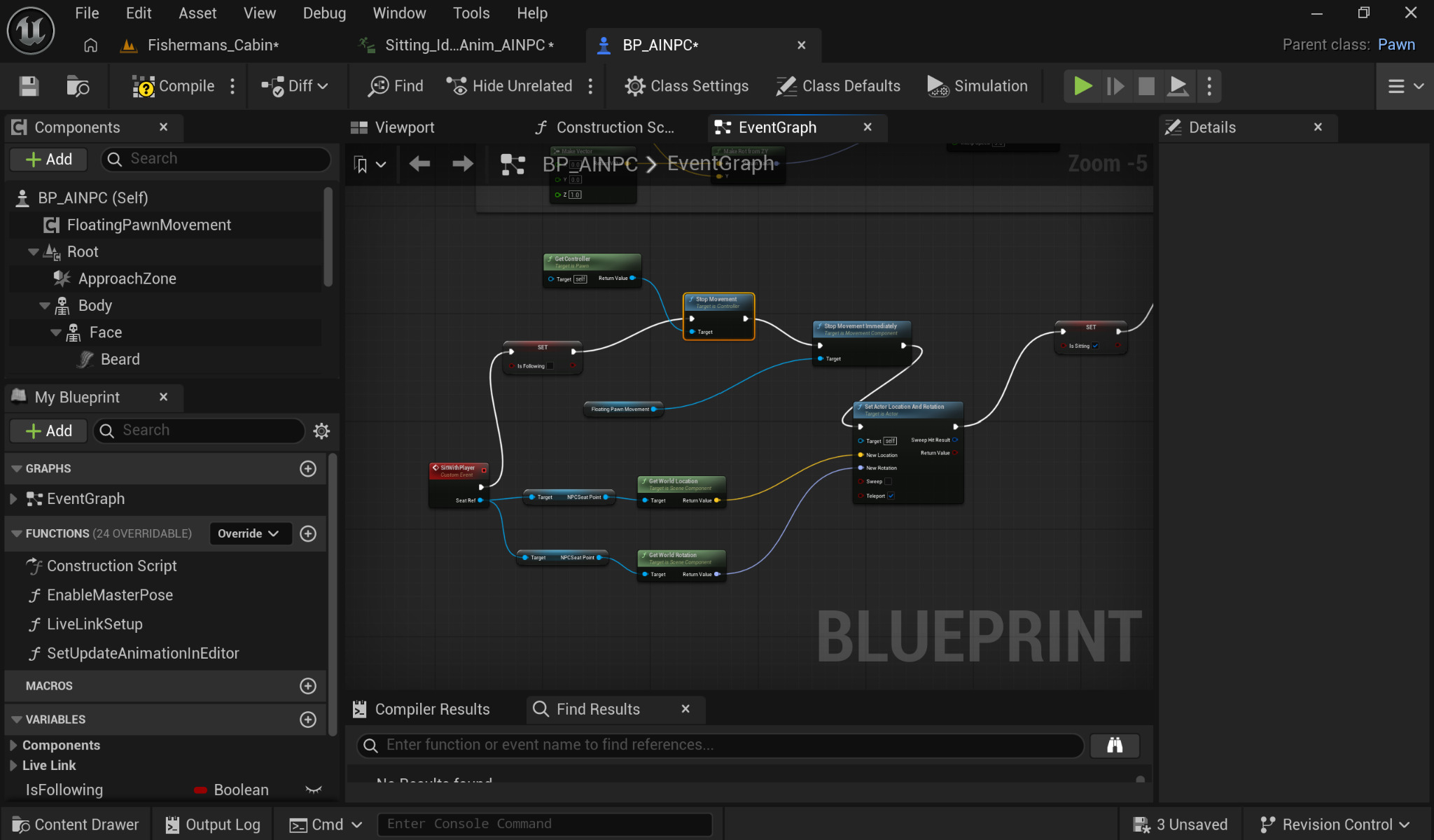Compile the BP_AINPC blueprint
The height and width of the screenshot is (840, 1434).
tap(173, 86)
